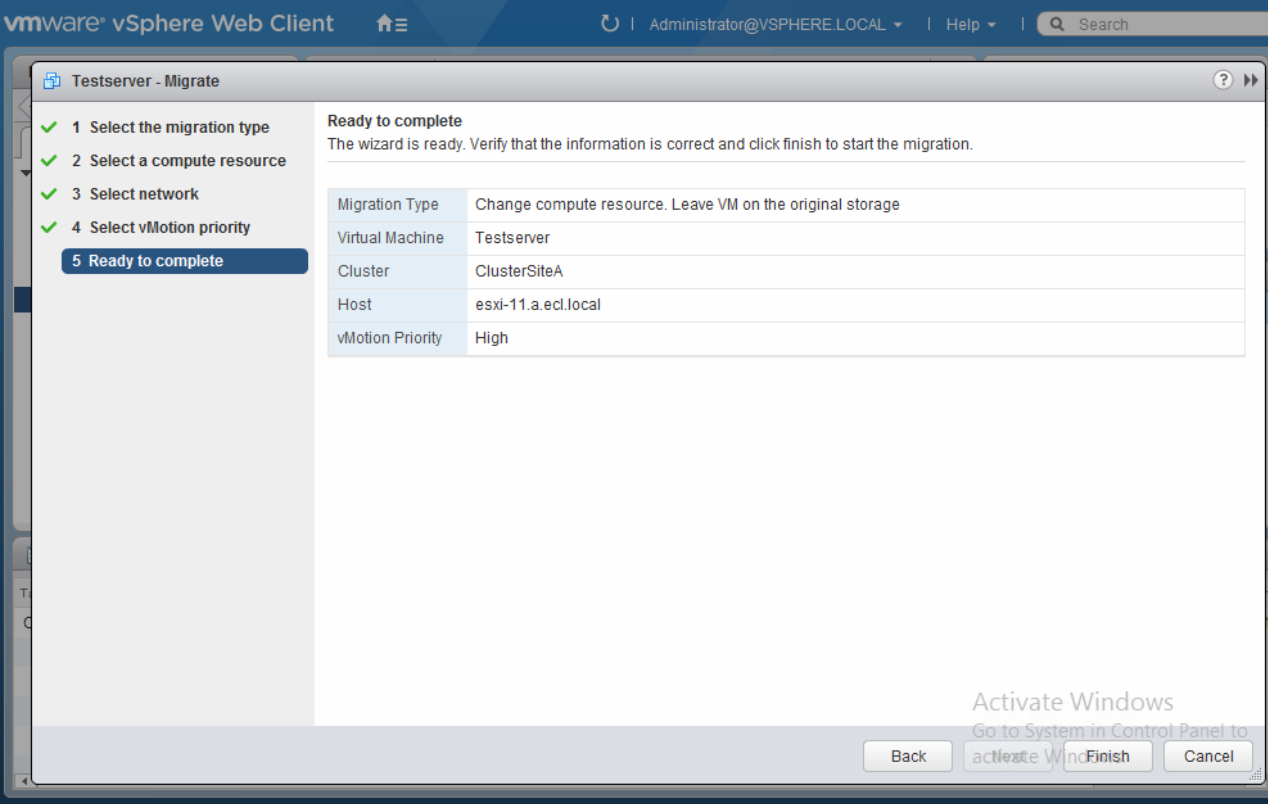Click the question mark help icon in wizard

[x=1222, y=81]
